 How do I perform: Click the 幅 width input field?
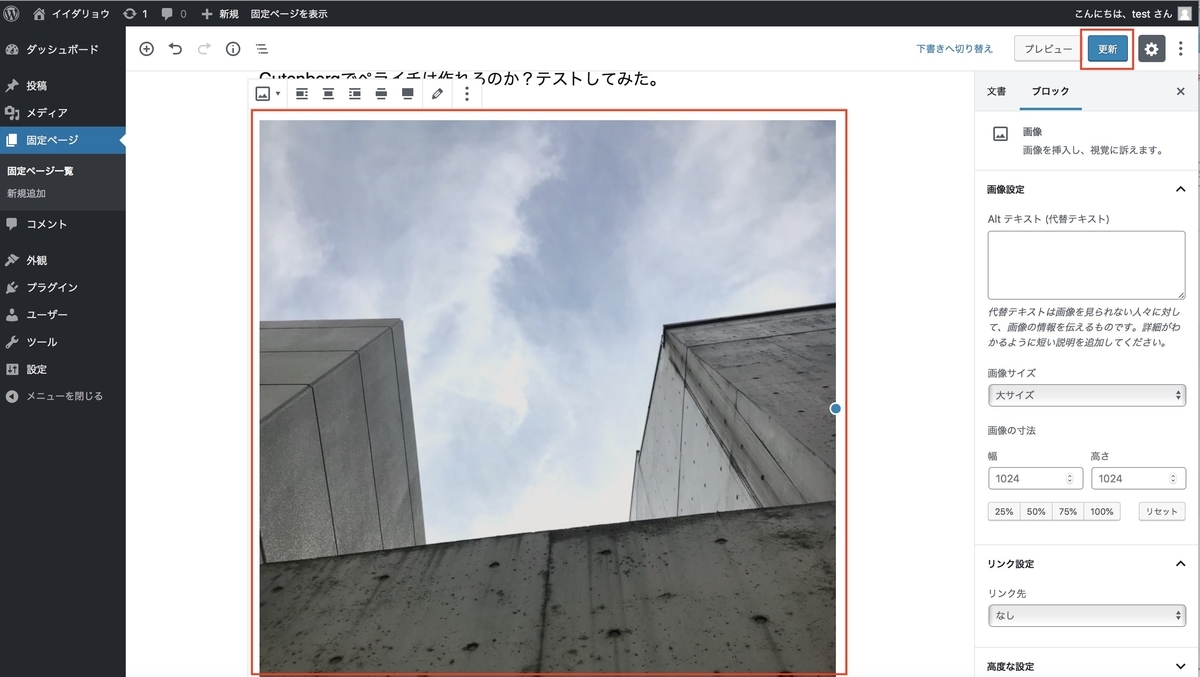[x=1034, y=478]
